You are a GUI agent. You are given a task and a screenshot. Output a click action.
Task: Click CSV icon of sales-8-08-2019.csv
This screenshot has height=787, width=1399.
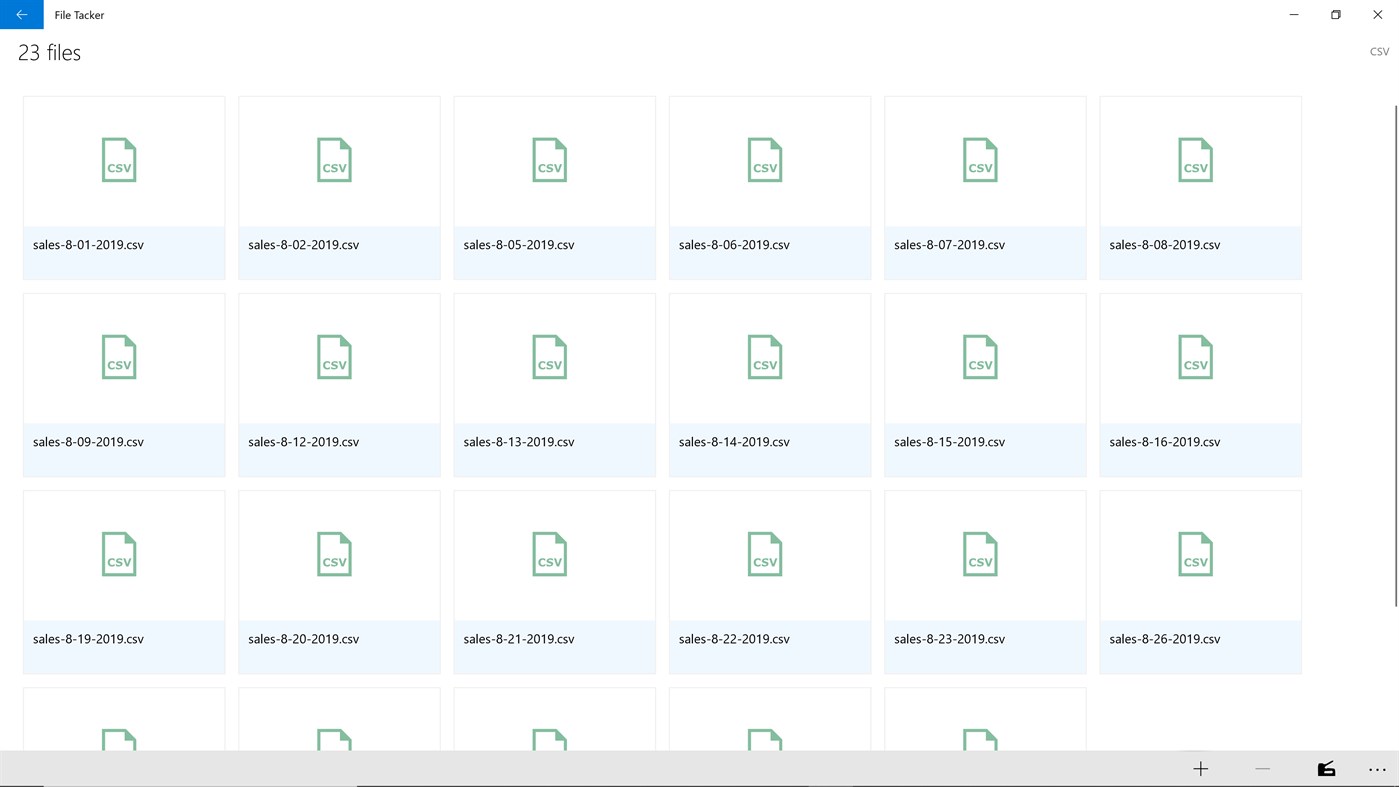1196,160
